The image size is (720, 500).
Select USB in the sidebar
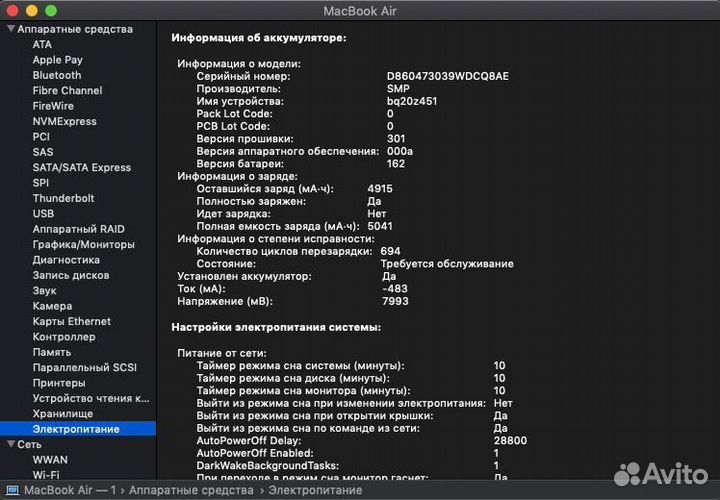click(43, 214)
